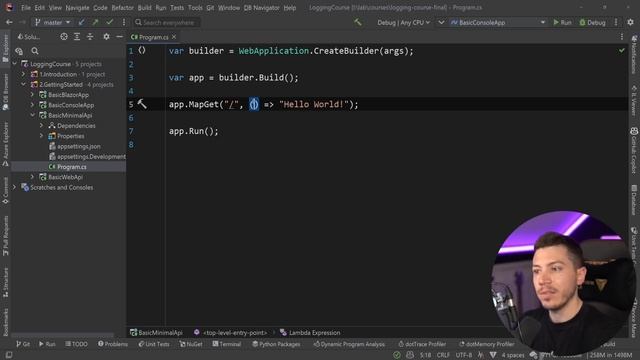Click the Debug button
Image resolution: width=640 pixels, height=360 pixels.
(592, 22)
